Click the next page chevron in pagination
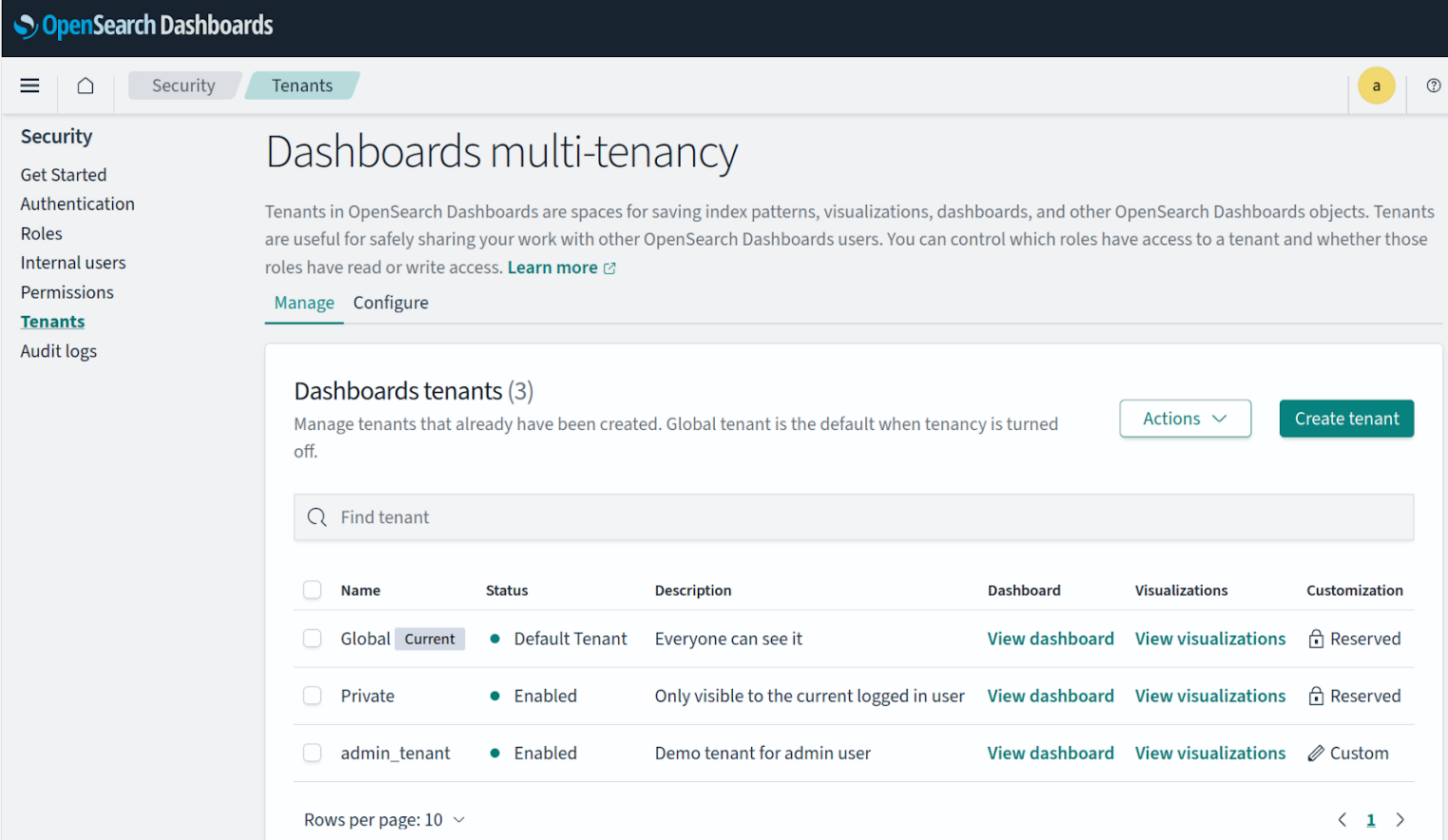 pos(1401,819)
